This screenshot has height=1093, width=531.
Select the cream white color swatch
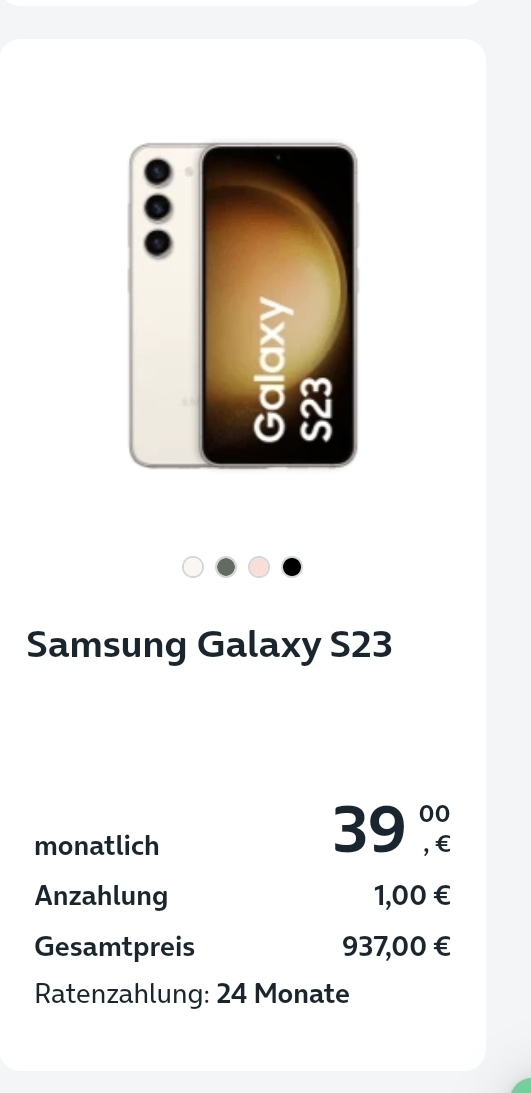tap(193, 567)
